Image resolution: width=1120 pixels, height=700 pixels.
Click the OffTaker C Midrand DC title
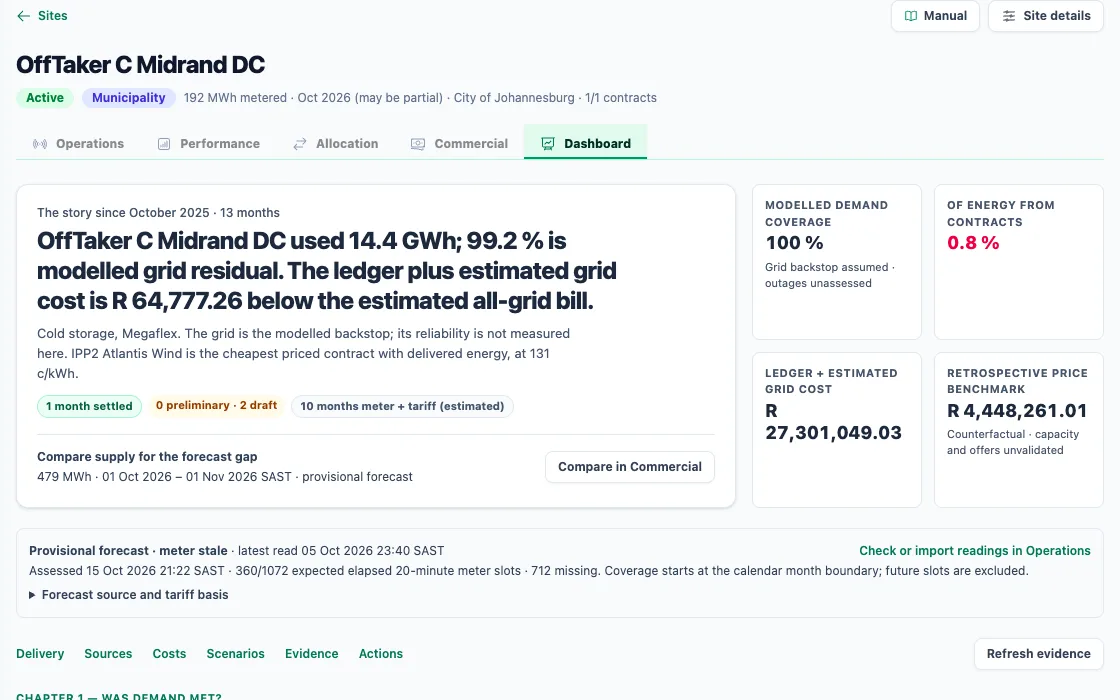tap(141, 64)
